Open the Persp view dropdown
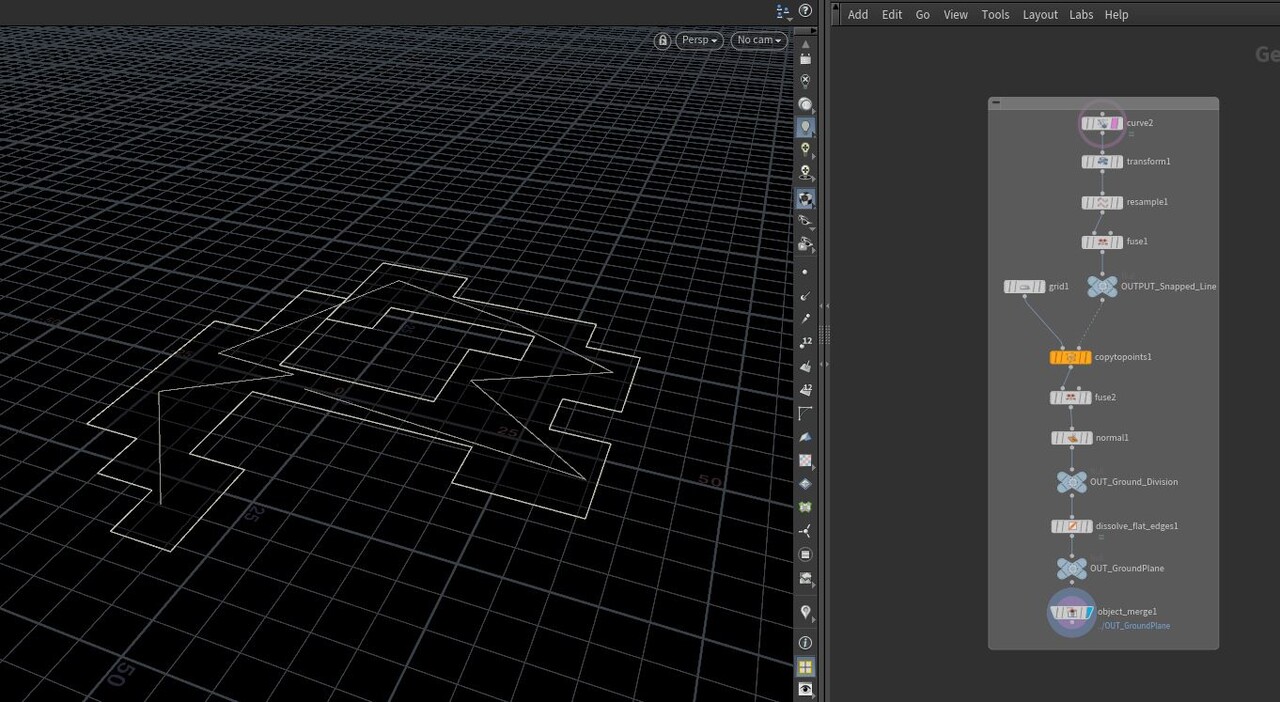Screen dimensions: 1280x702 coord(699,40)
